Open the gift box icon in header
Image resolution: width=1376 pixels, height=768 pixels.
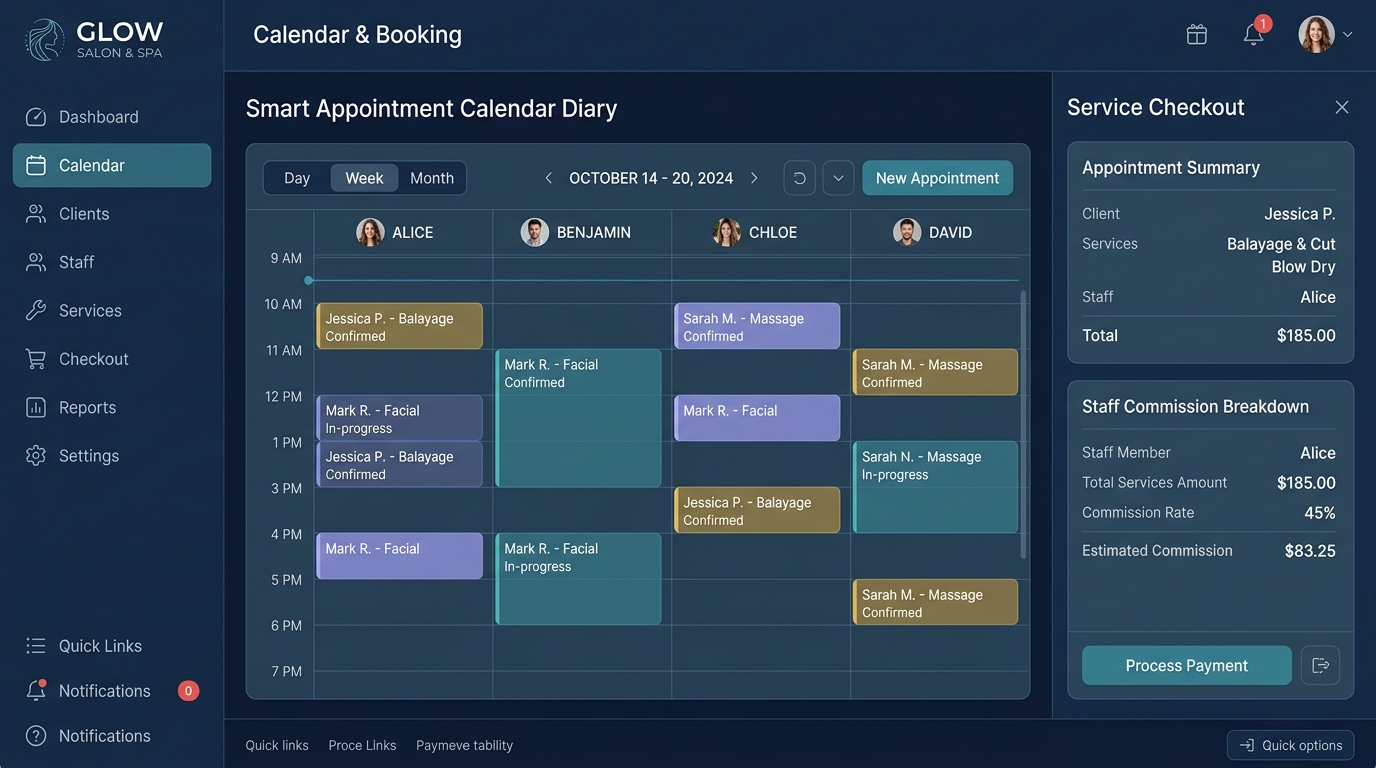click(1196, 34)
